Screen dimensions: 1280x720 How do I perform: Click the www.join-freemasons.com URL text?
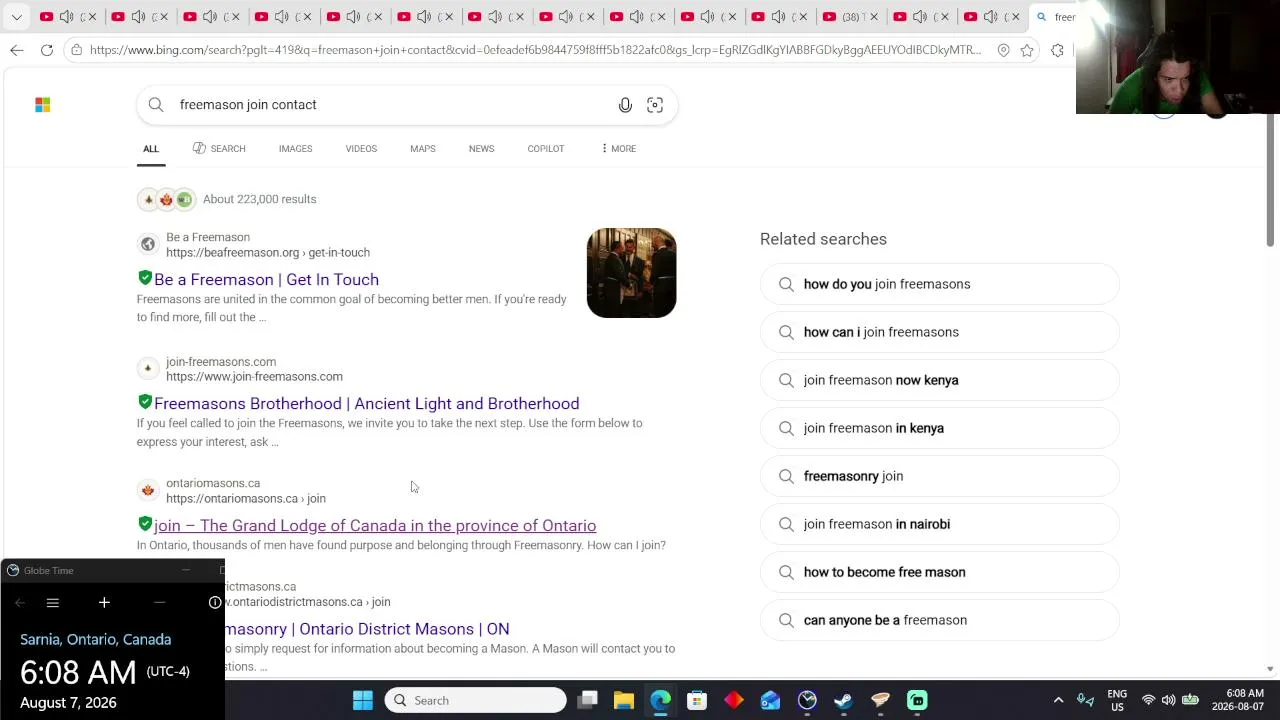(x=254, y=377)
